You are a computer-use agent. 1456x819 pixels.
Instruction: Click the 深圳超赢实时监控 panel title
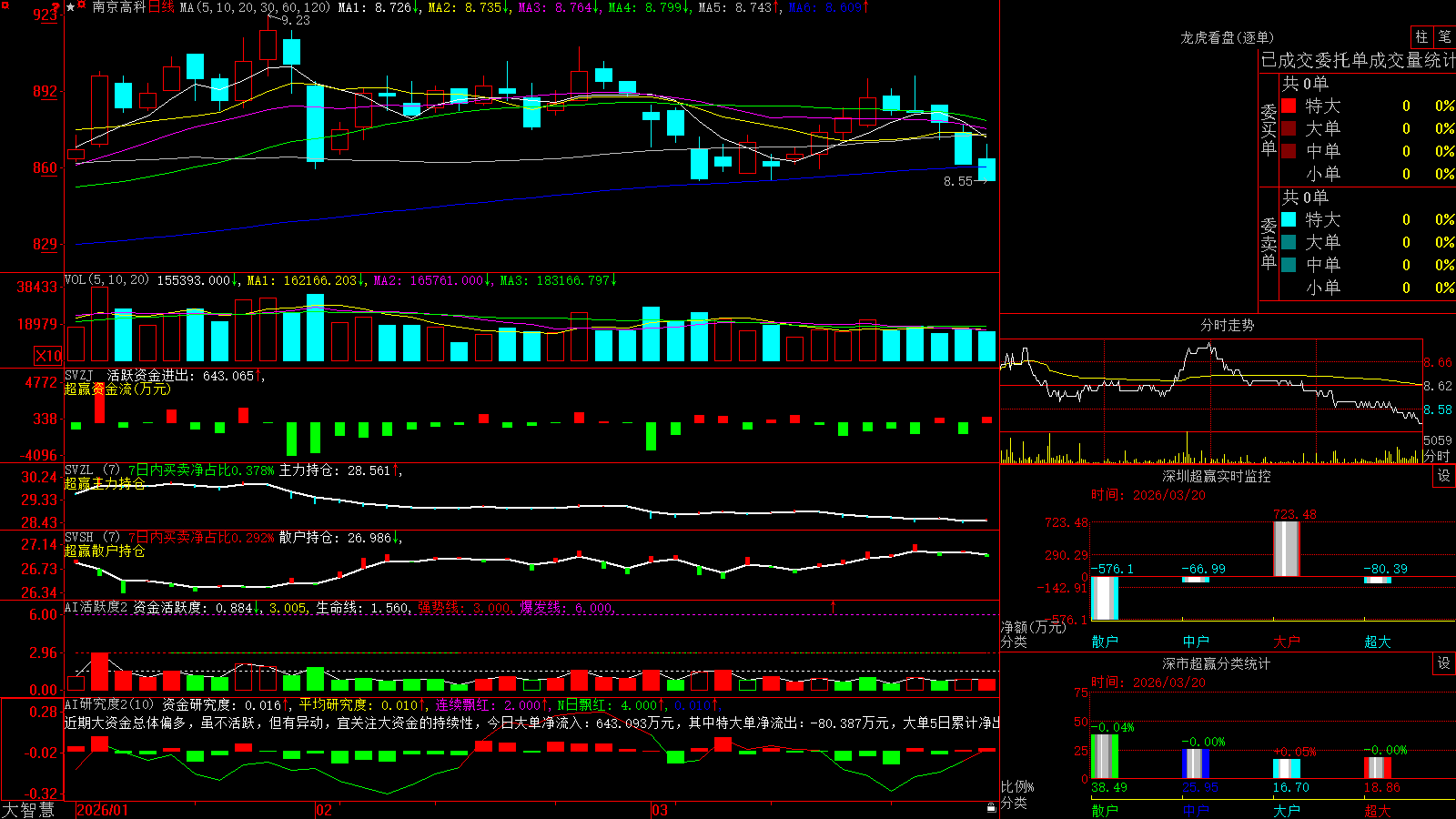(1217, 476)
